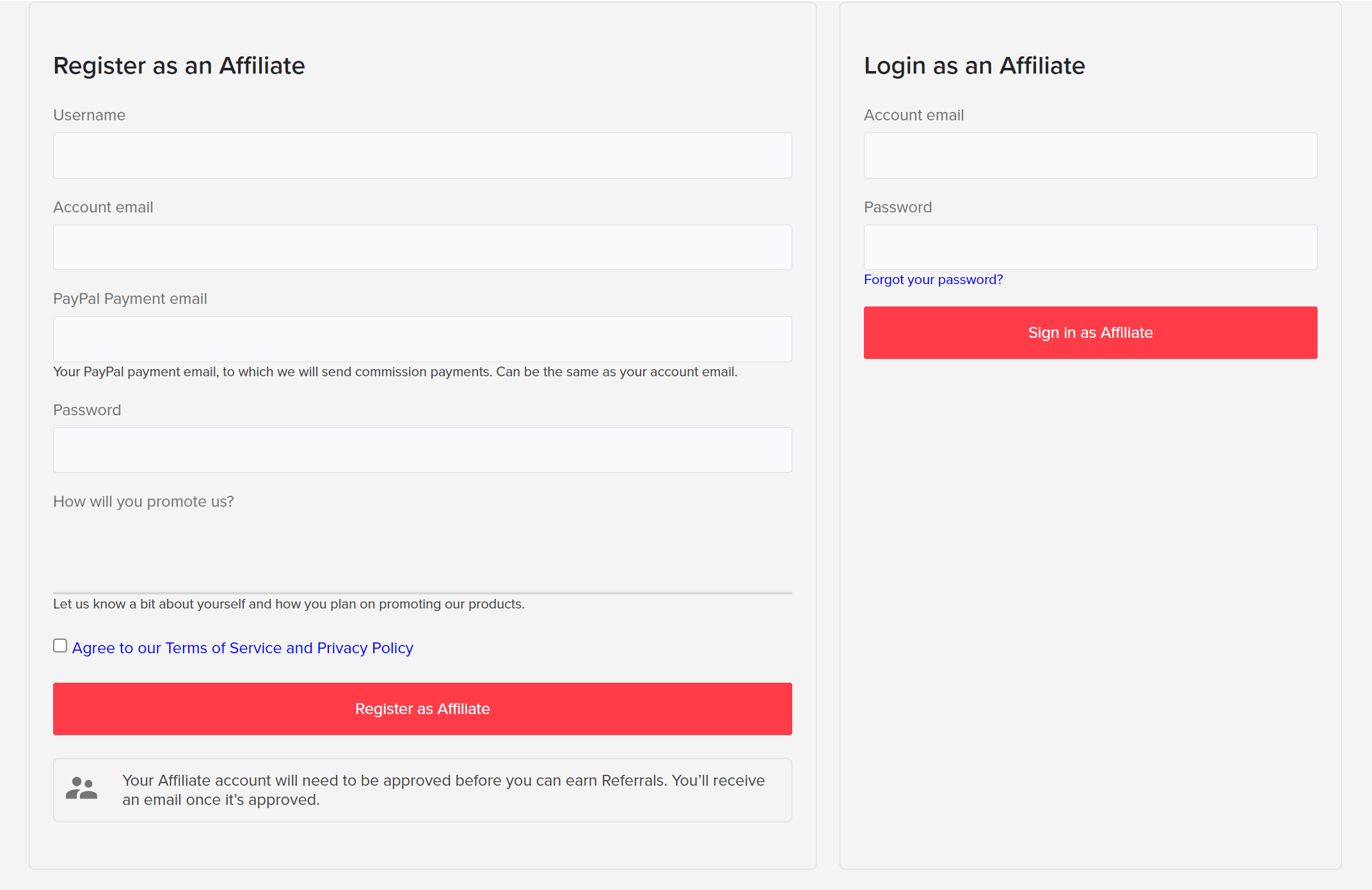Open Terms of Service and Privacy Policy link
The height and width of the screenshot is (890, 1372).
(243, 648)
